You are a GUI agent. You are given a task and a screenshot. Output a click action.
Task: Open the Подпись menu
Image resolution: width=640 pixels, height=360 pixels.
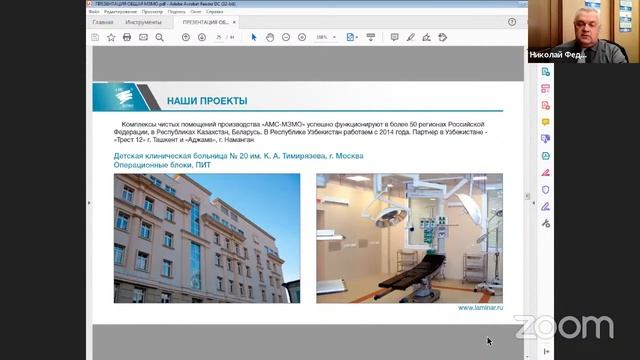coord(176,12)
